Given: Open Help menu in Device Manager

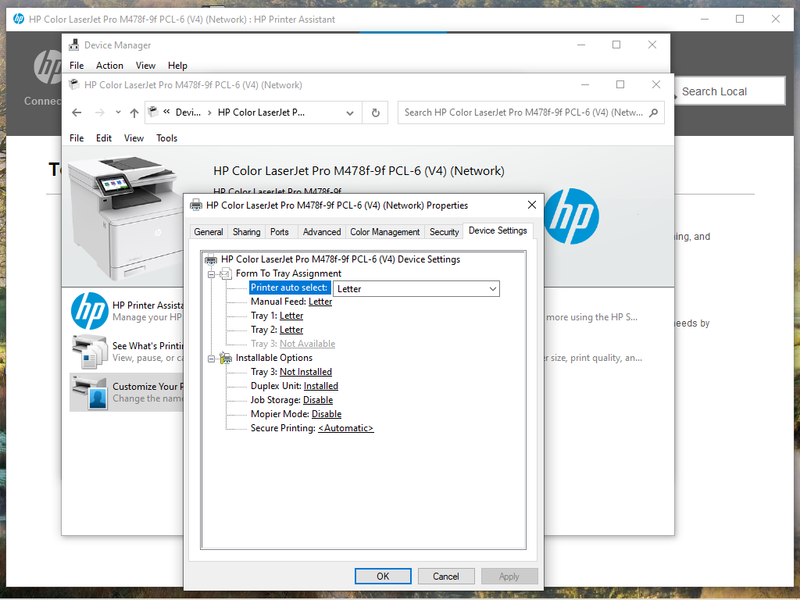Looking at the screenshot, I should tap(178, 66).
